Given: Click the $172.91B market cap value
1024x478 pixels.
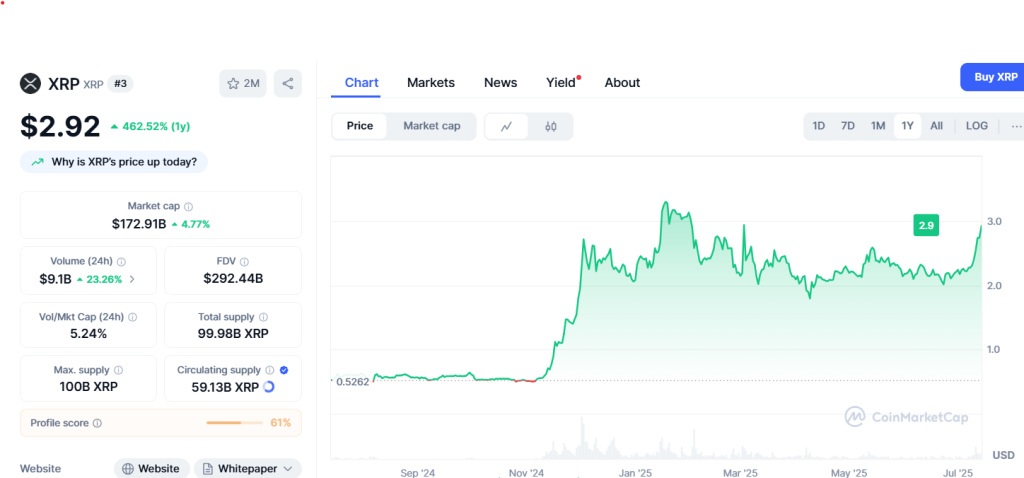Looking at the screenshot, I should tap(139, 224).
